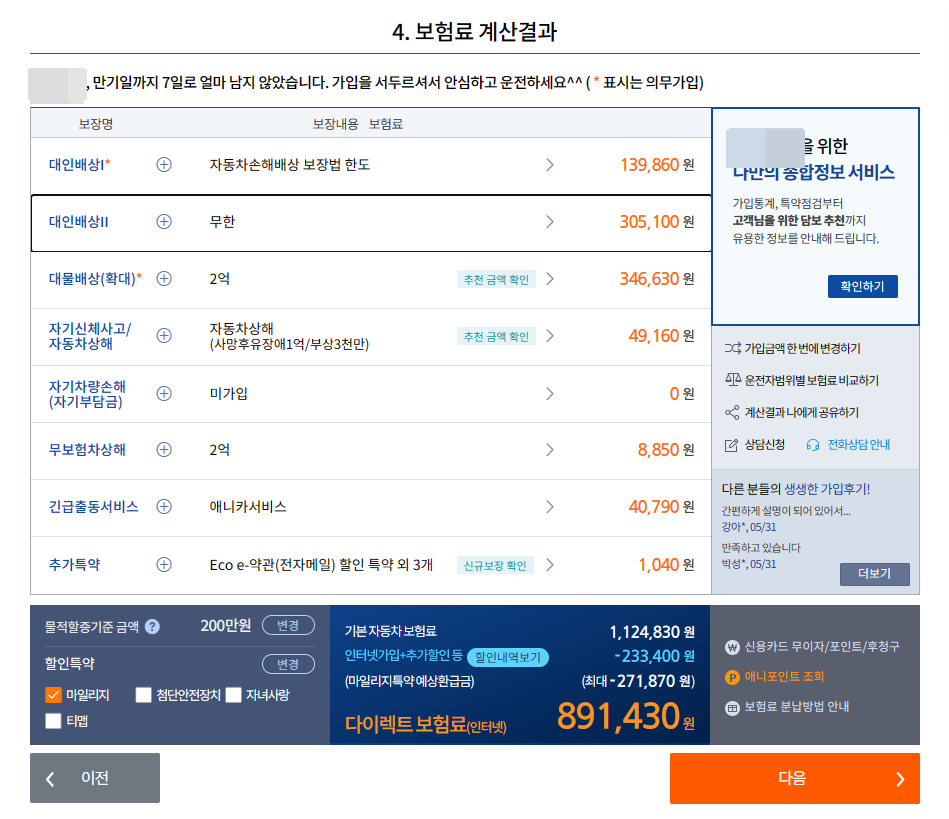
Task: Open review 만족하고 있습니다
Action: click(x=761, y=548)
